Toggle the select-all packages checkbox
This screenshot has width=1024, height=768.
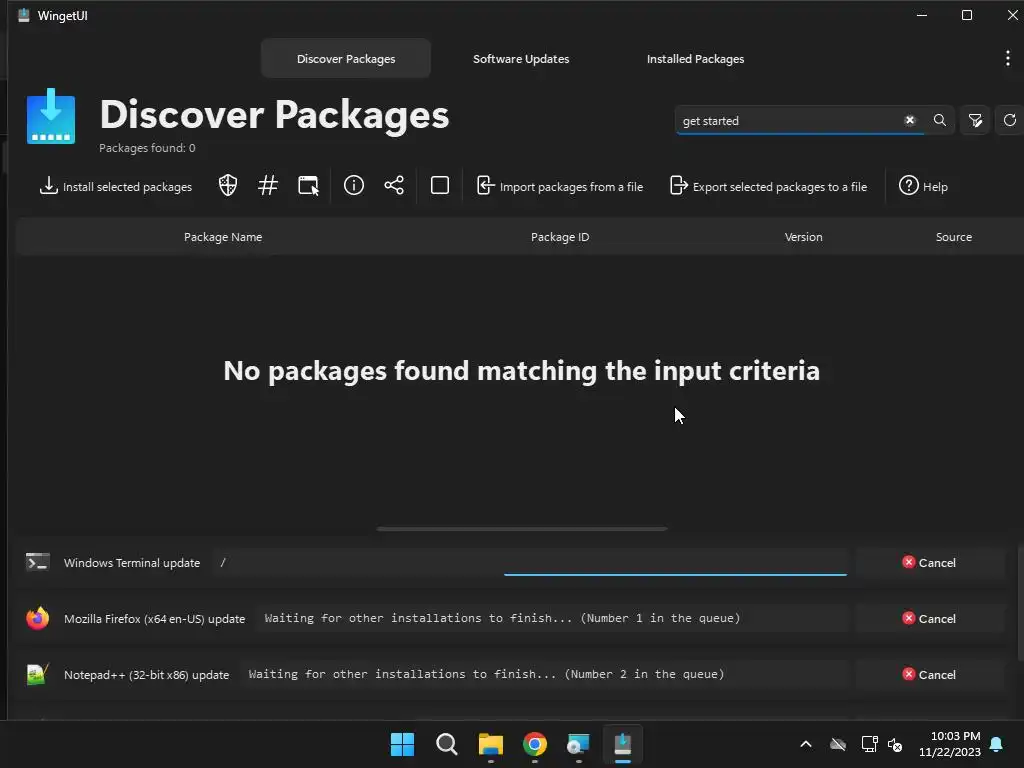click(x=440, y=186)
